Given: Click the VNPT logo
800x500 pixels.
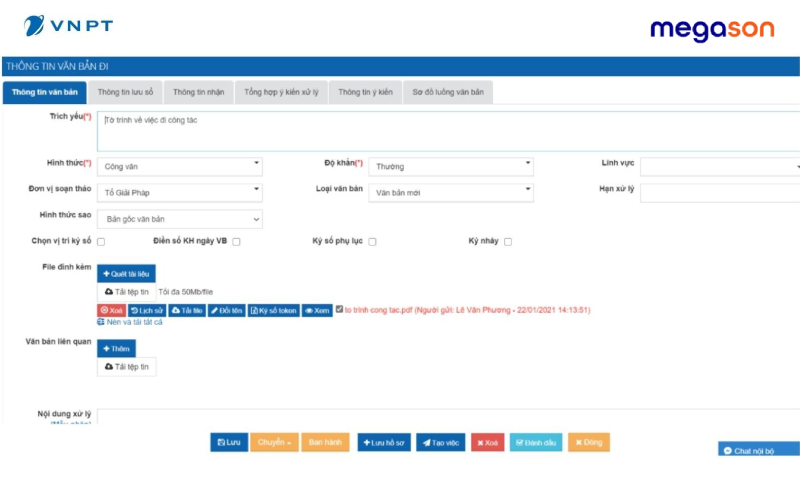Looking at the screenshot, I should [68, 26].
